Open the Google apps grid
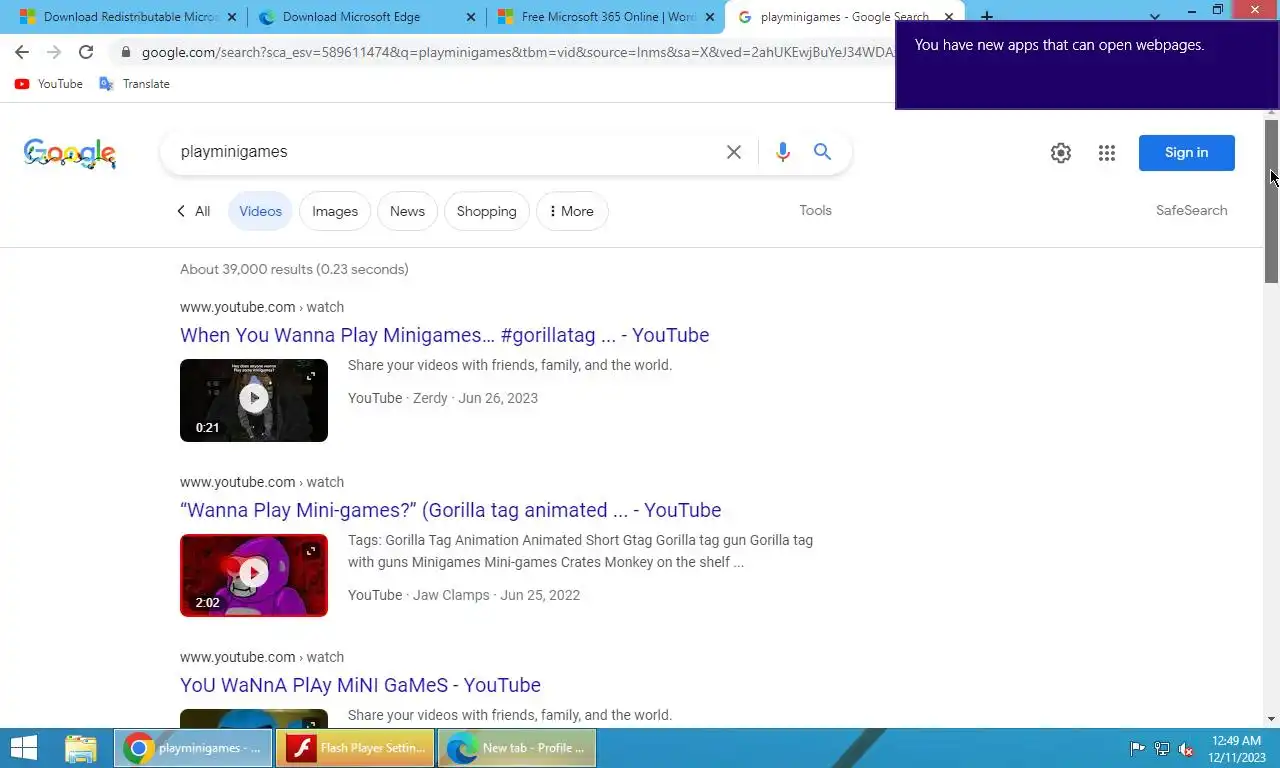The height and width of the screenshot is (768, 1280). coord(1107,153)
